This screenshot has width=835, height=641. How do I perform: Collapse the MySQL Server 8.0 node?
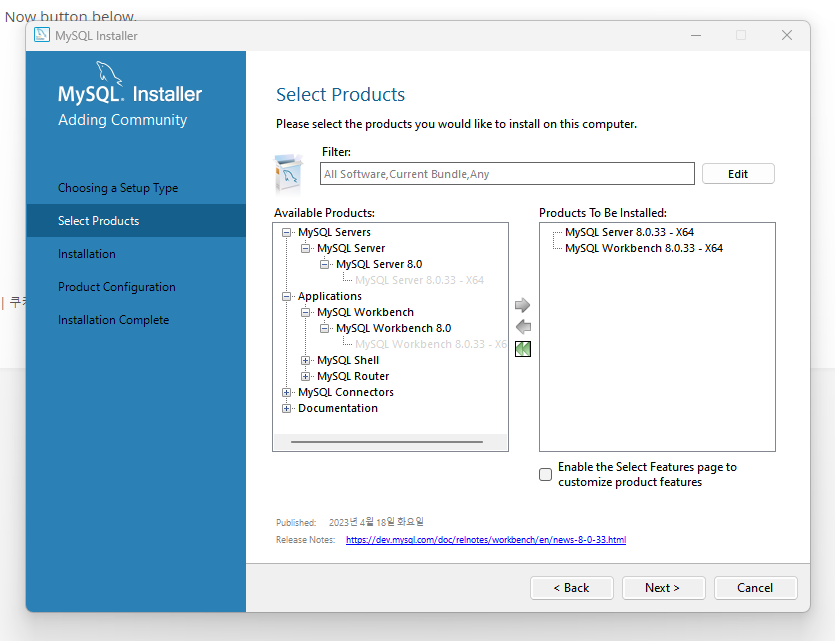pos(324,264)
